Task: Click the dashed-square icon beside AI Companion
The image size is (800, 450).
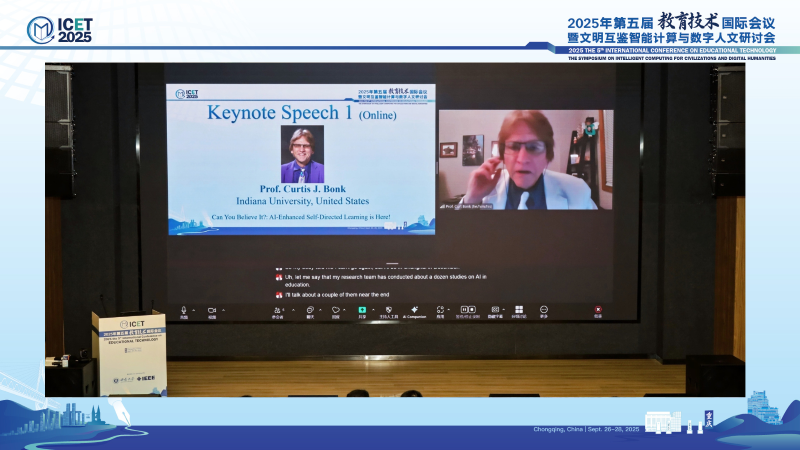Action: (x=441, y=309)
